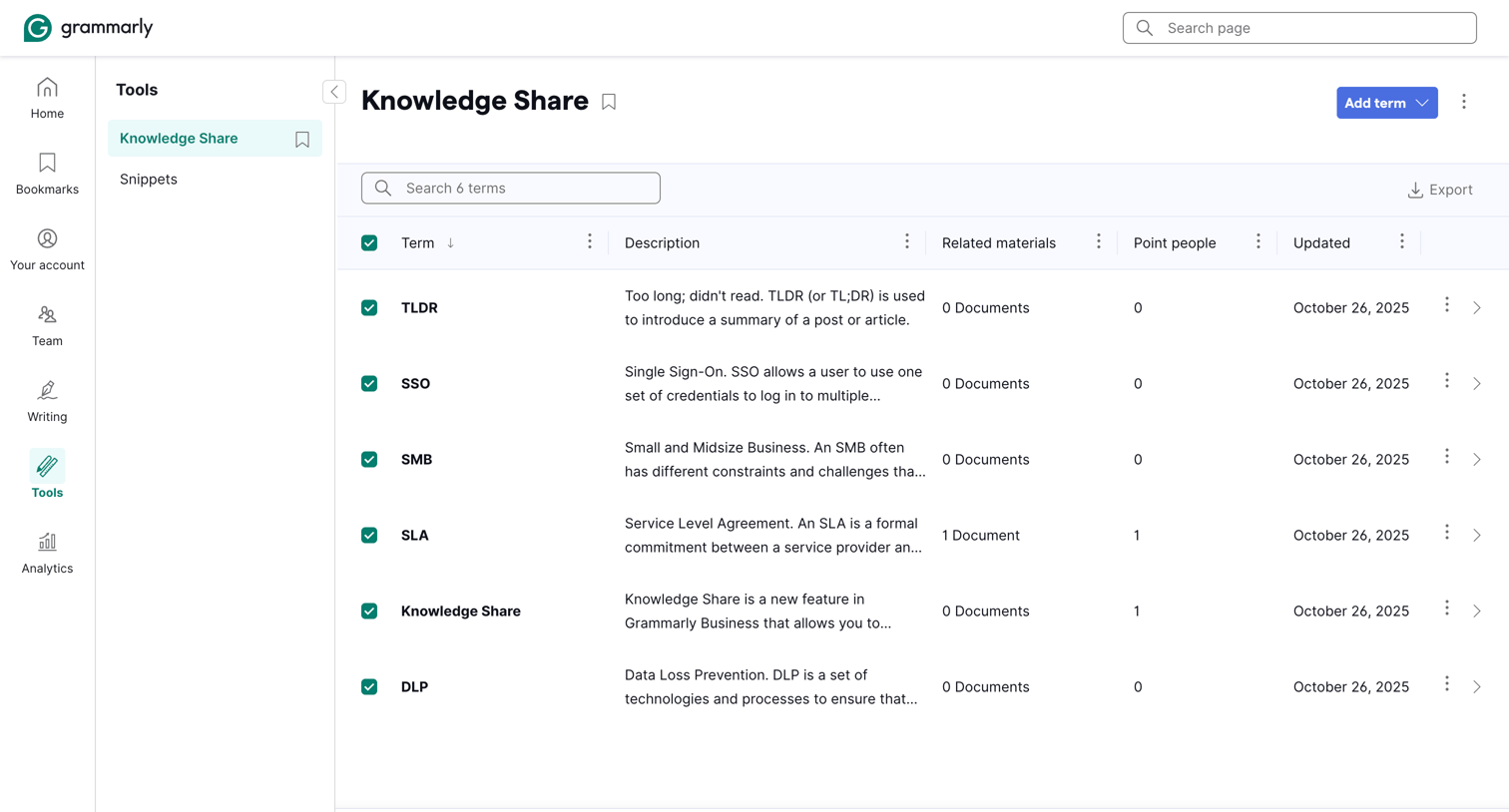Click the TLDR description text
The width and height of the screenshot is (1509, 812).
(774, 308)
